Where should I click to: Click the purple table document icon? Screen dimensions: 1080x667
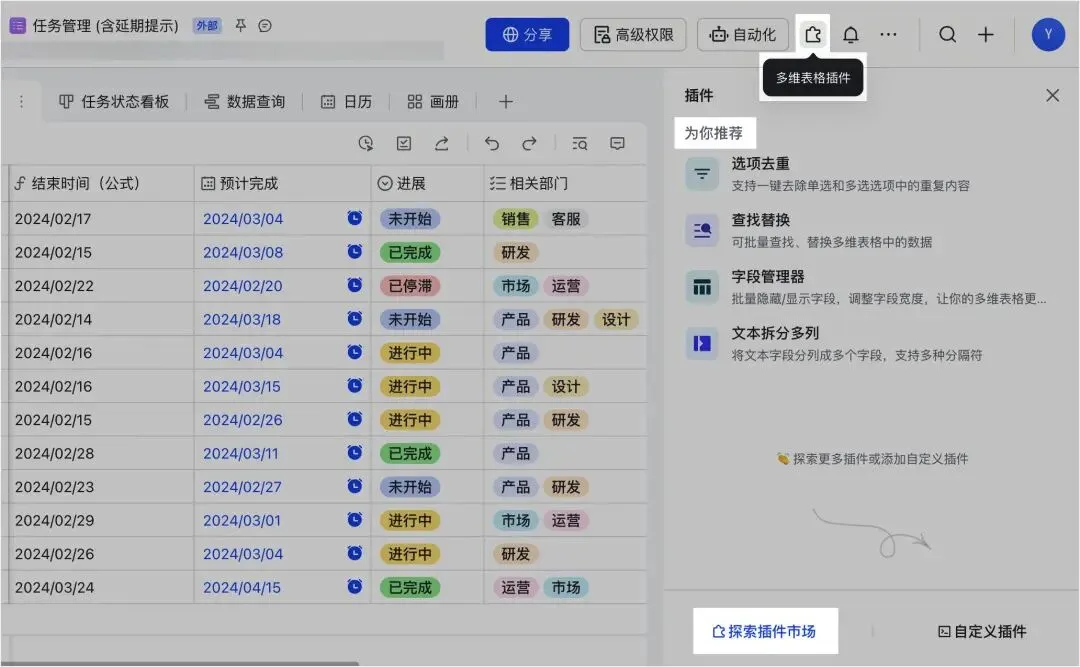tap(17, 25)
